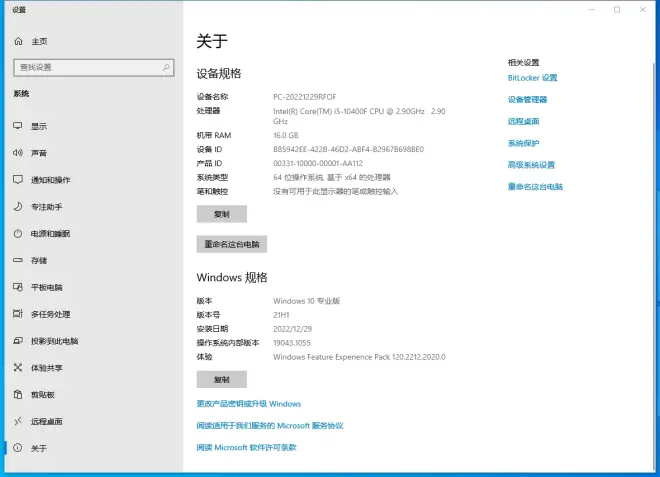Open 系统保护 link
The image size is (660, 477).
coord(523,143)
